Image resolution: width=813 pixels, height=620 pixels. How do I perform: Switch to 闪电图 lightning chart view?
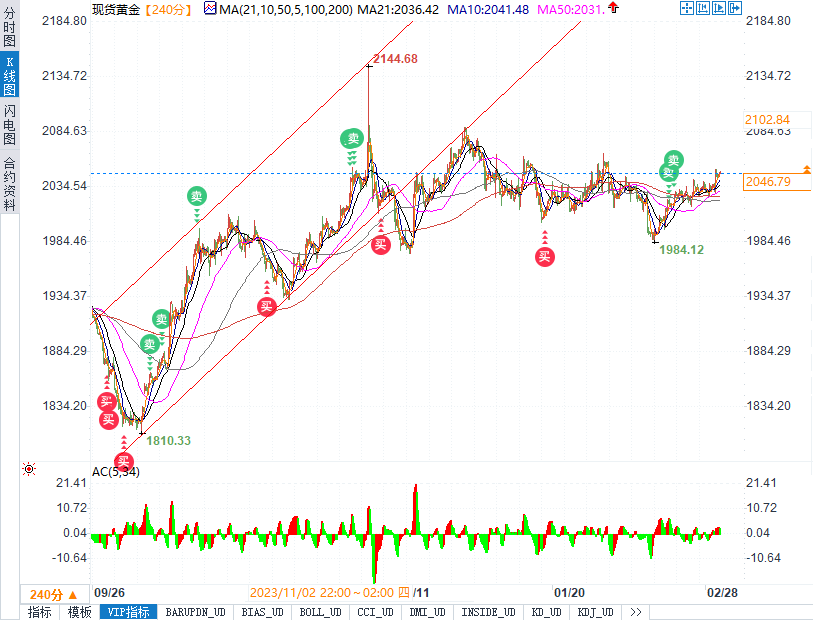pos(9,123)
